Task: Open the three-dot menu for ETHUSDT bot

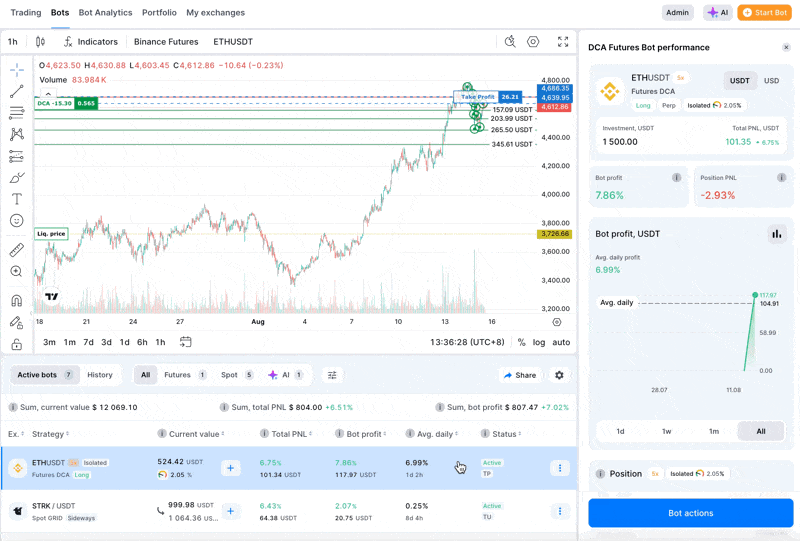Action: click(x=560, y=468)
